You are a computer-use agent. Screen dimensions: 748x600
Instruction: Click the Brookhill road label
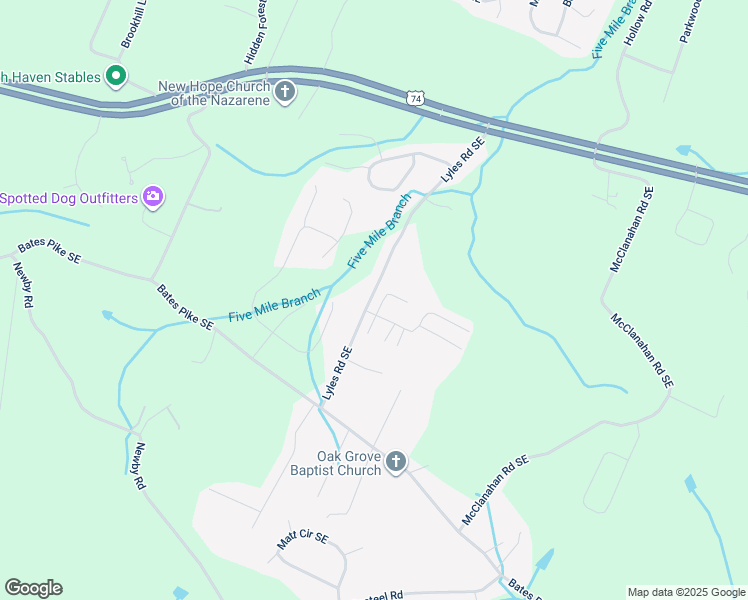click(x=133, y=24)
